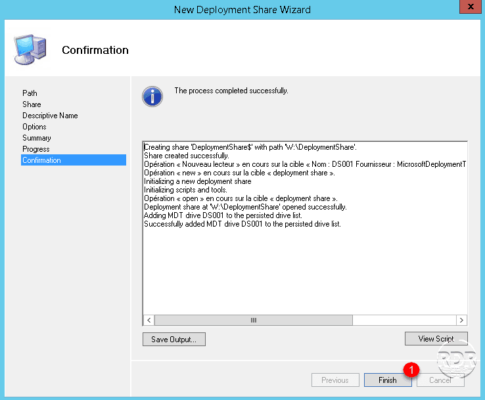This screenshot has height=400, width=485.
Task: Click the Finish button
Action: (x=388, y=380)
